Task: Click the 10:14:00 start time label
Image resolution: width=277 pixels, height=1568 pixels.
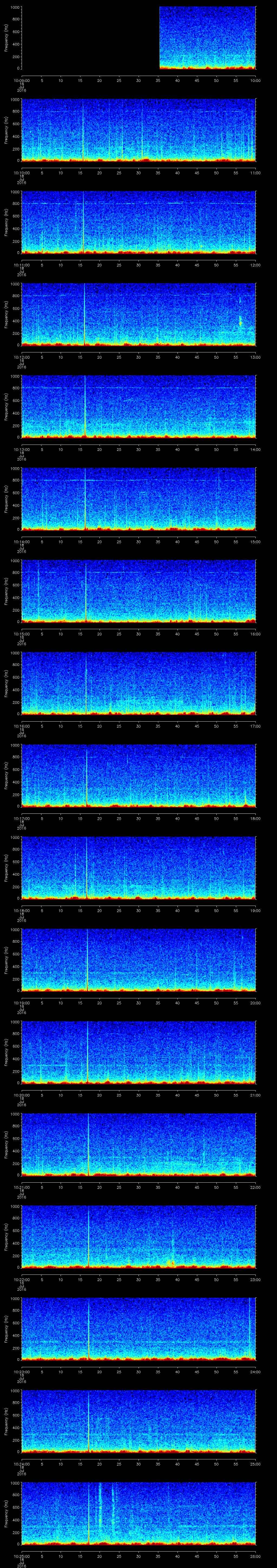Action: [21, 542]
